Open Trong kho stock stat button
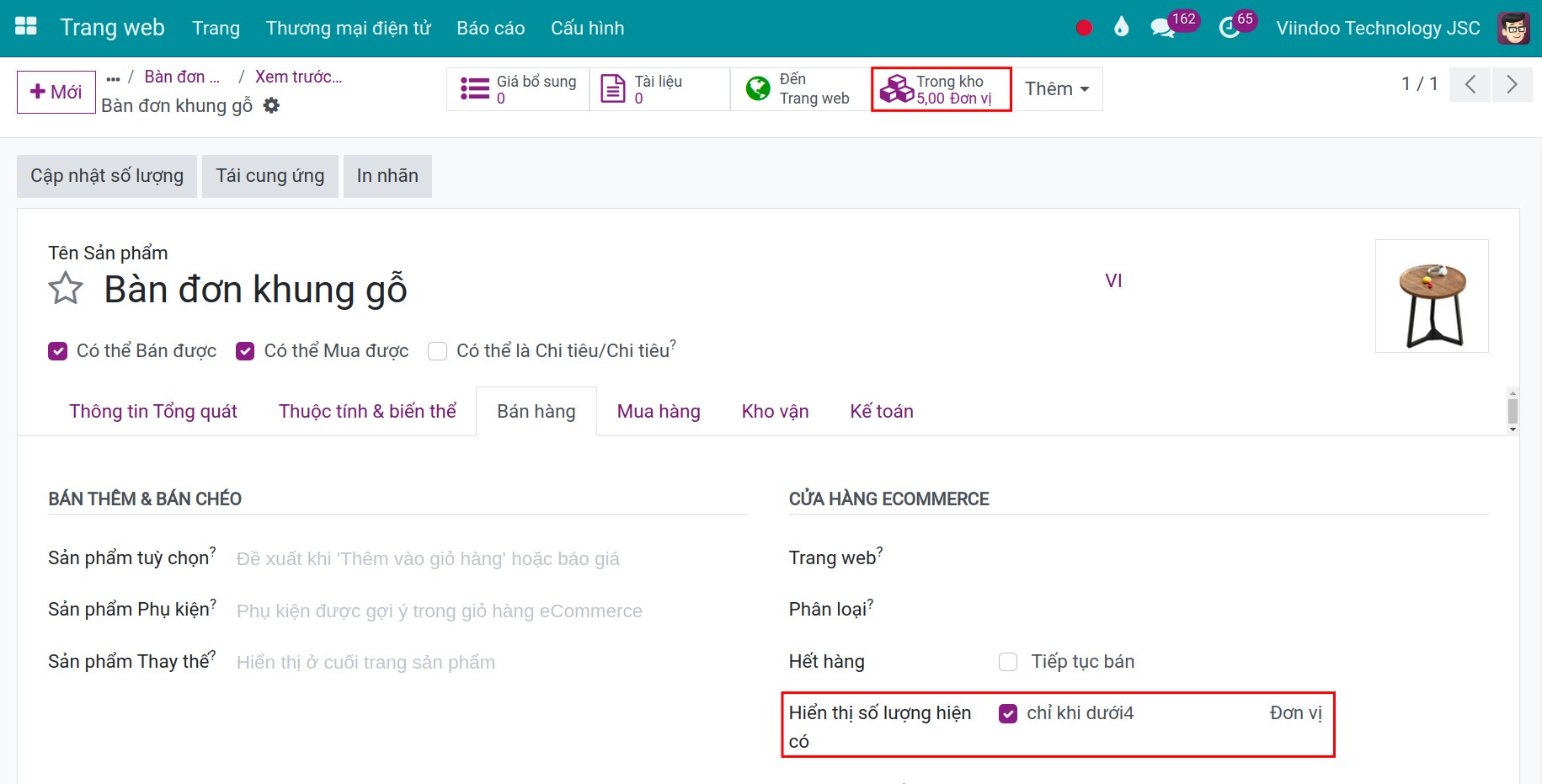The width and height of the screenshot is (1542, 784). [941, 89]
